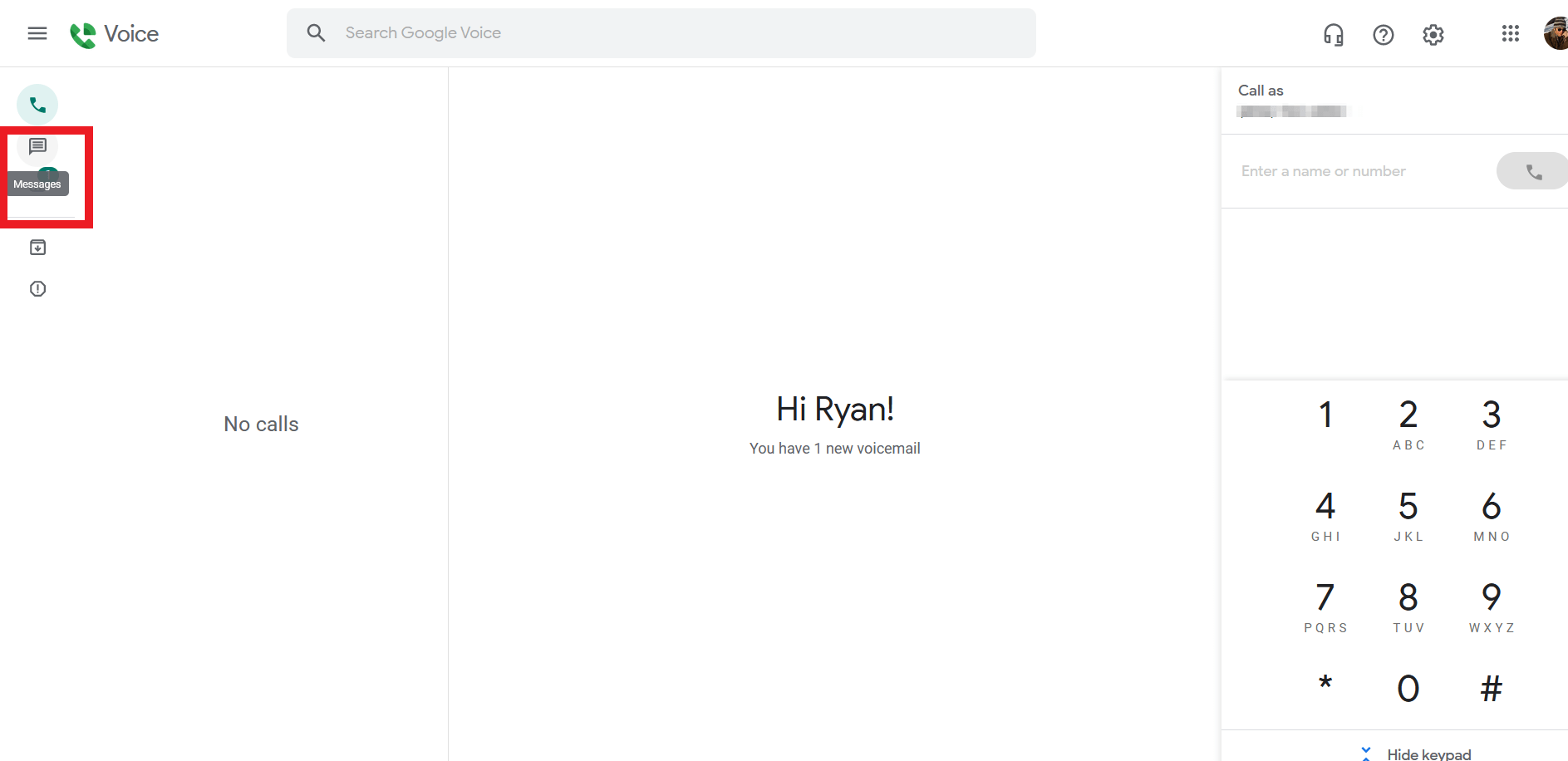1568x761 pixels.
Task: Open the main navigation hamburger menu
Action: pyautogui.click(x=37, y=33)
